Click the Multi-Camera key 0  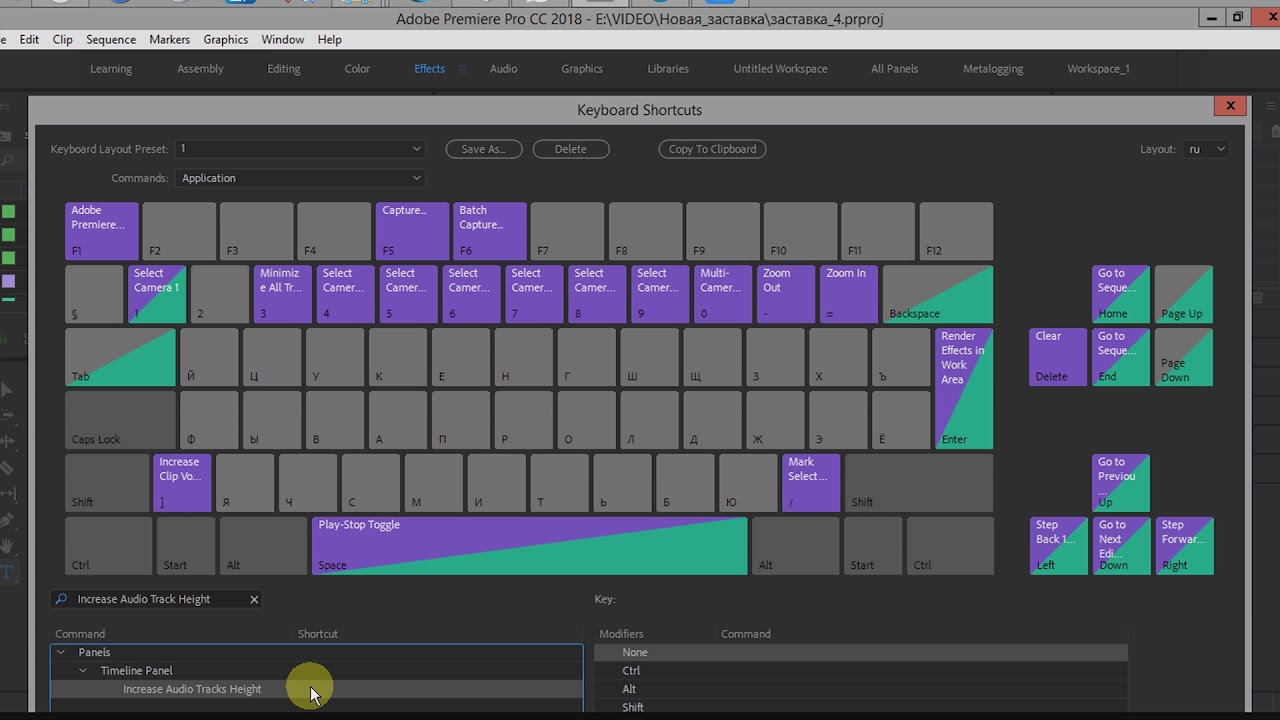723,294
